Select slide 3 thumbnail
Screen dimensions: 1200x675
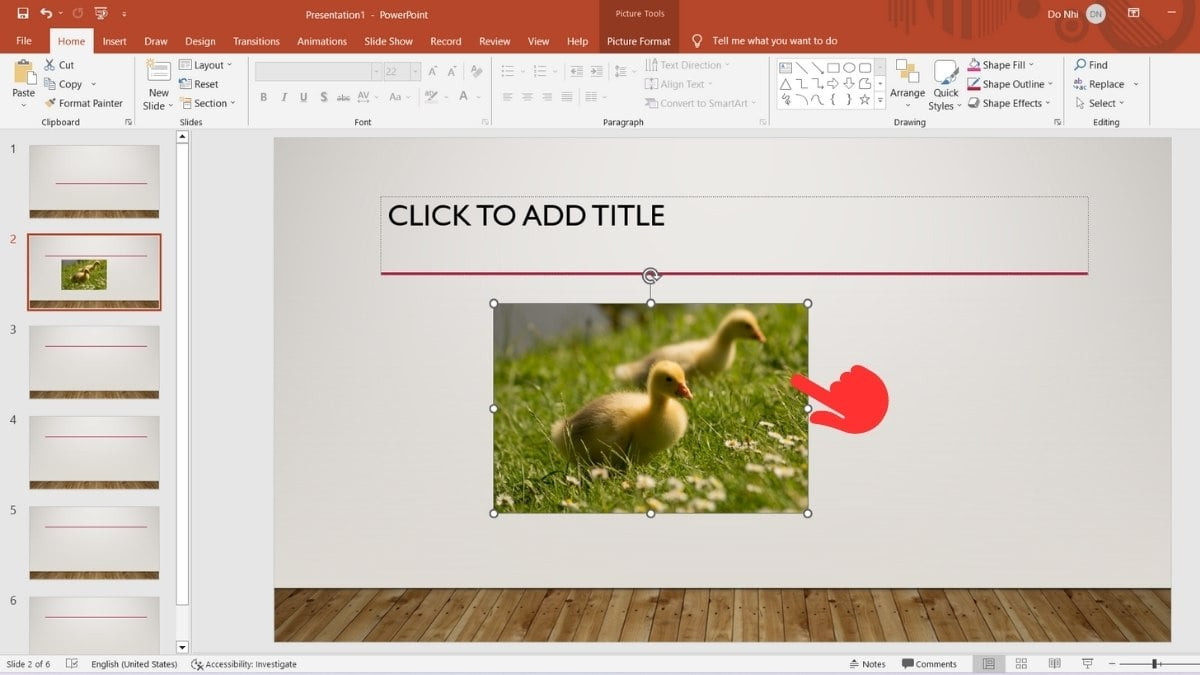(x=94, y=362)
